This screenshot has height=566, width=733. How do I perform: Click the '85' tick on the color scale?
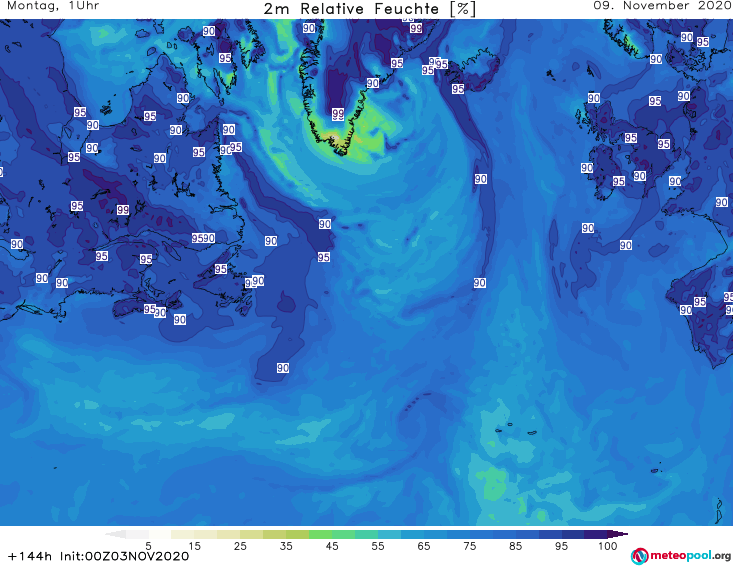[x=516, y=546]
